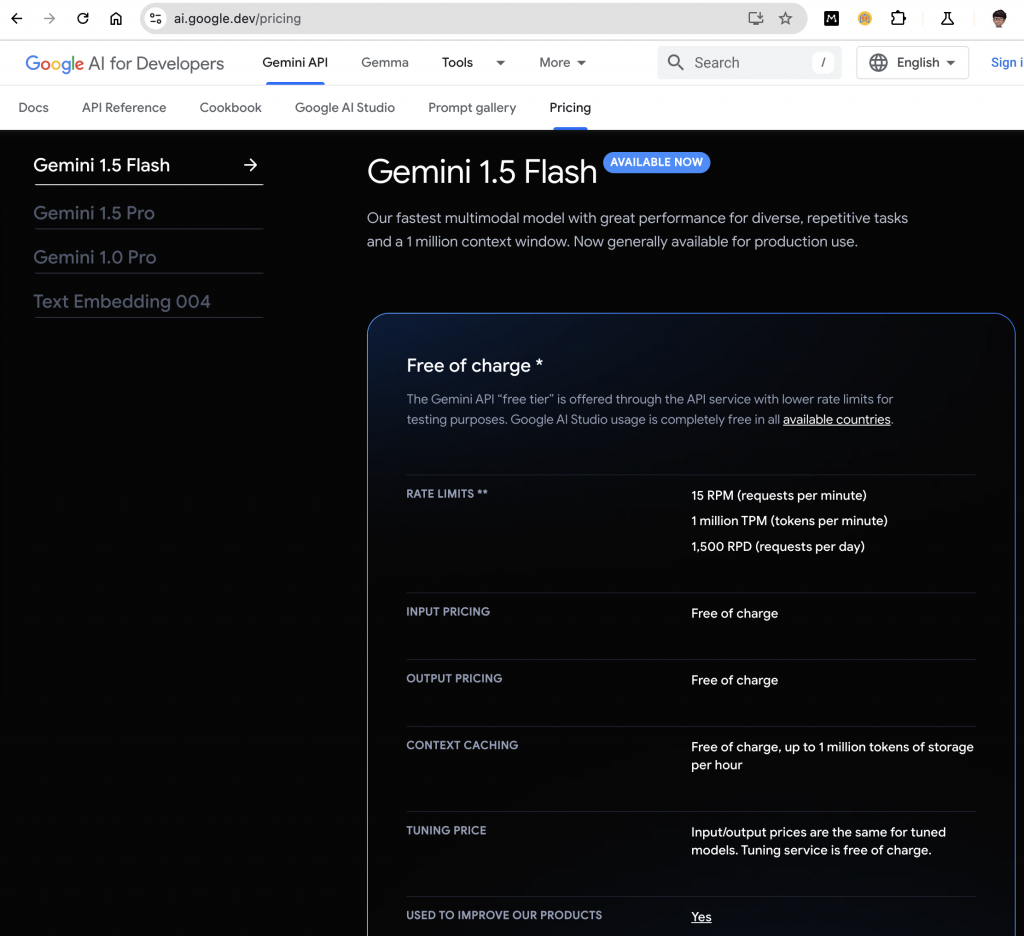Reload the page with refresh icon

coord(83,18)
